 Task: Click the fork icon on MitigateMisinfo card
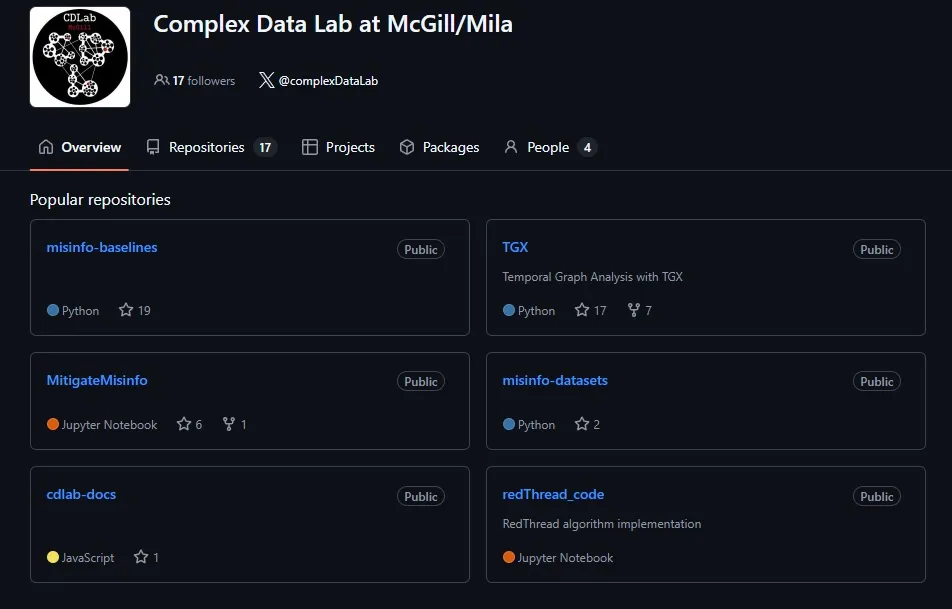coord(229,424)
